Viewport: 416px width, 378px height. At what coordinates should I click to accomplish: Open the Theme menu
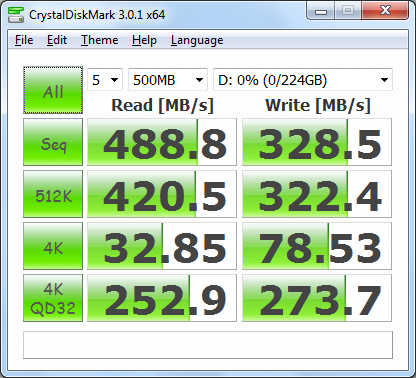[x=99, y=40]
